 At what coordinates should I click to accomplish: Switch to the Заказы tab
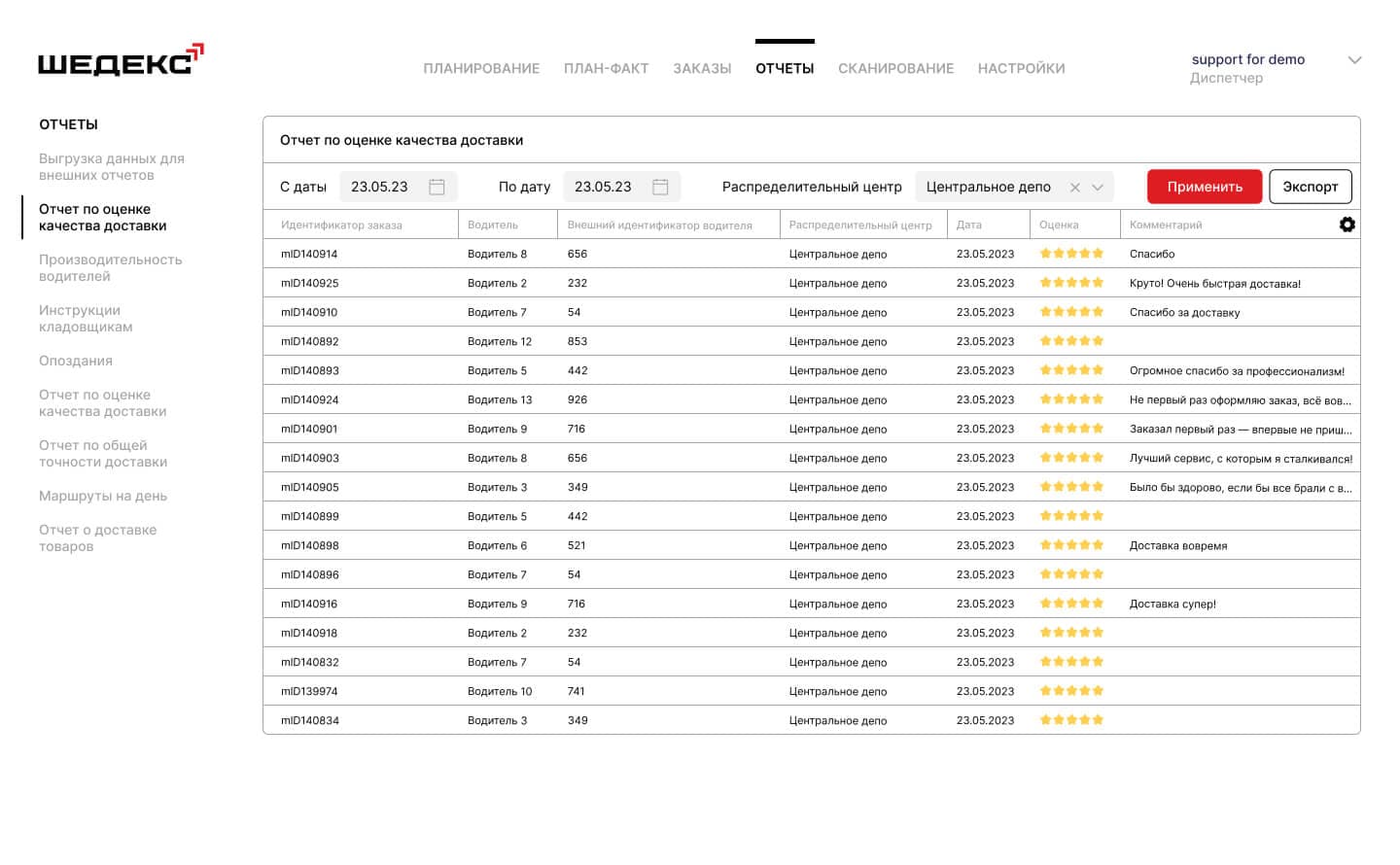click(x=702, y=68)
